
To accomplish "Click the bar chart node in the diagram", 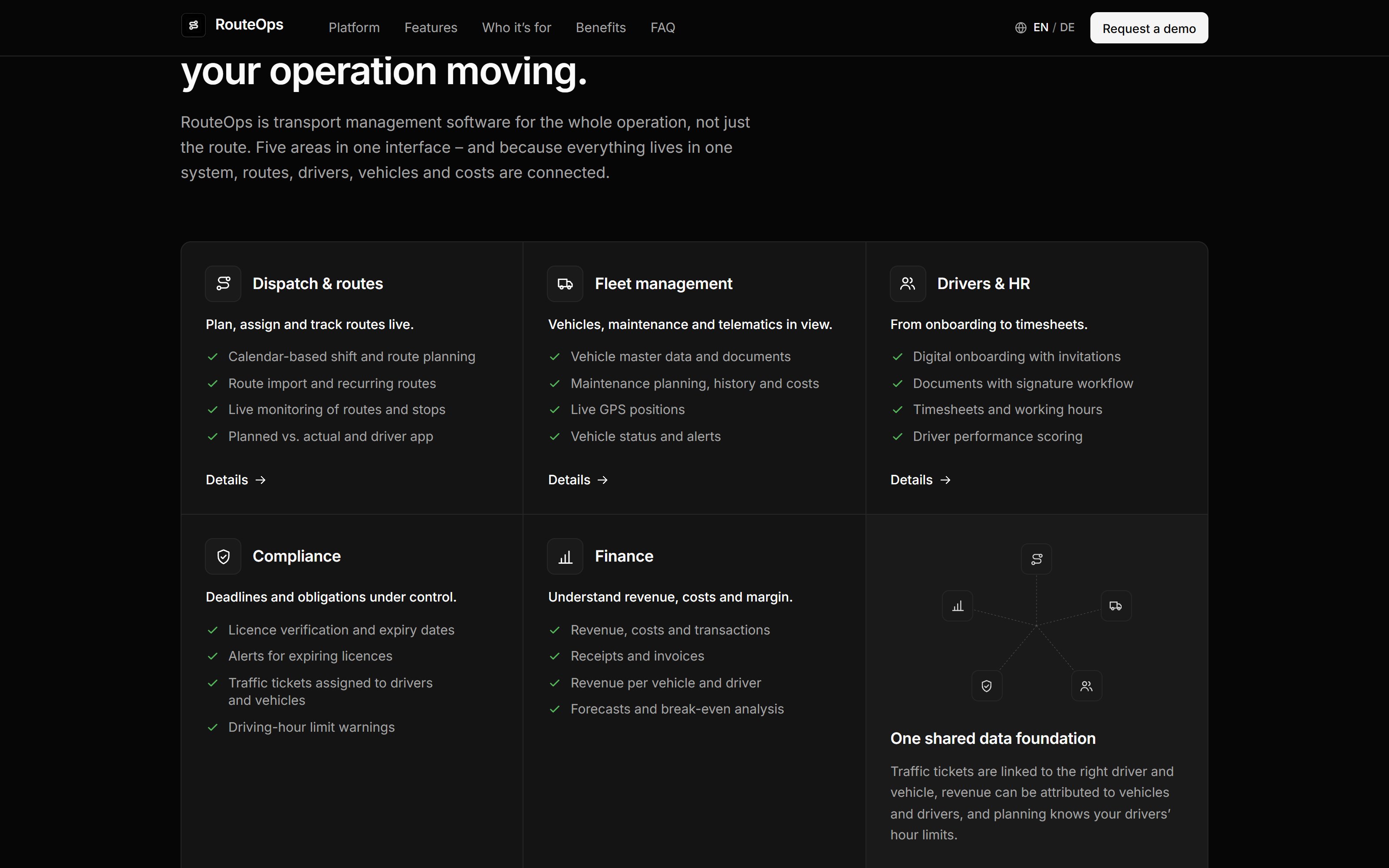I will (x=958, y=606).
